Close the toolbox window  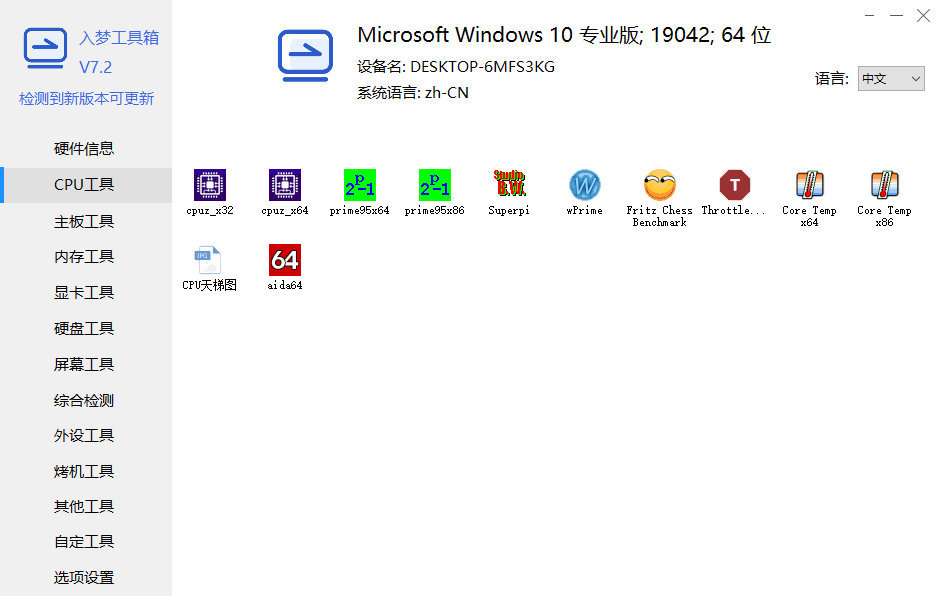(x=923, y=16)
